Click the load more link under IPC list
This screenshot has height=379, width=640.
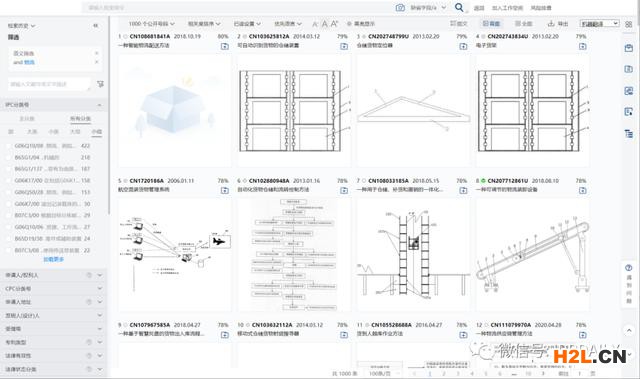coord(53,259)
